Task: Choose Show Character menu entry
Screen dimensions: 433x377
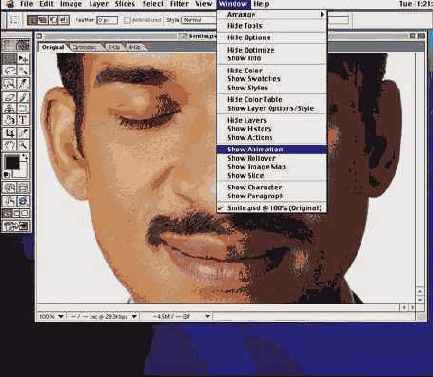Action: (271, 187)
